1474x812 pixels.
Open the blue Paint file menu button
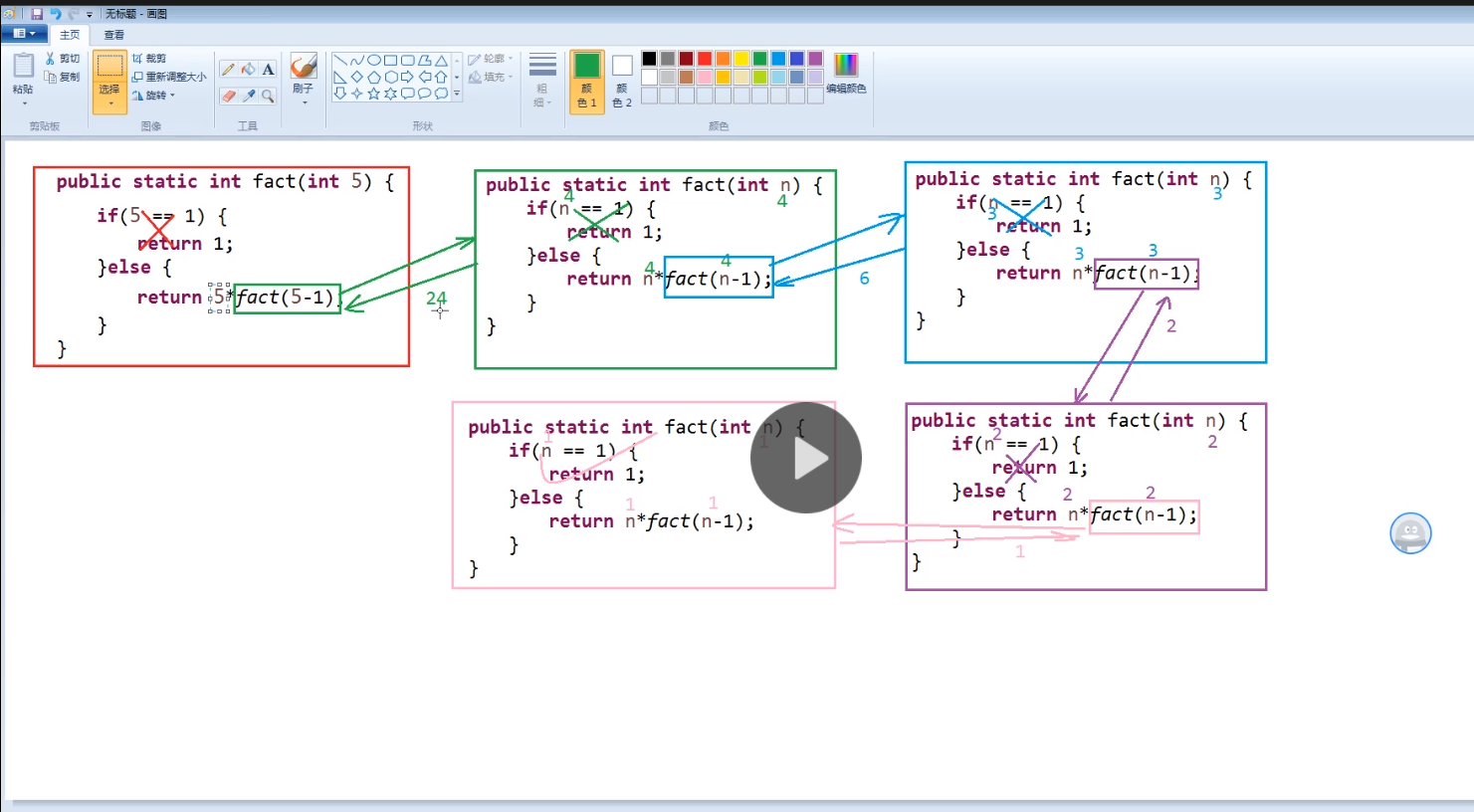(24, 34)
